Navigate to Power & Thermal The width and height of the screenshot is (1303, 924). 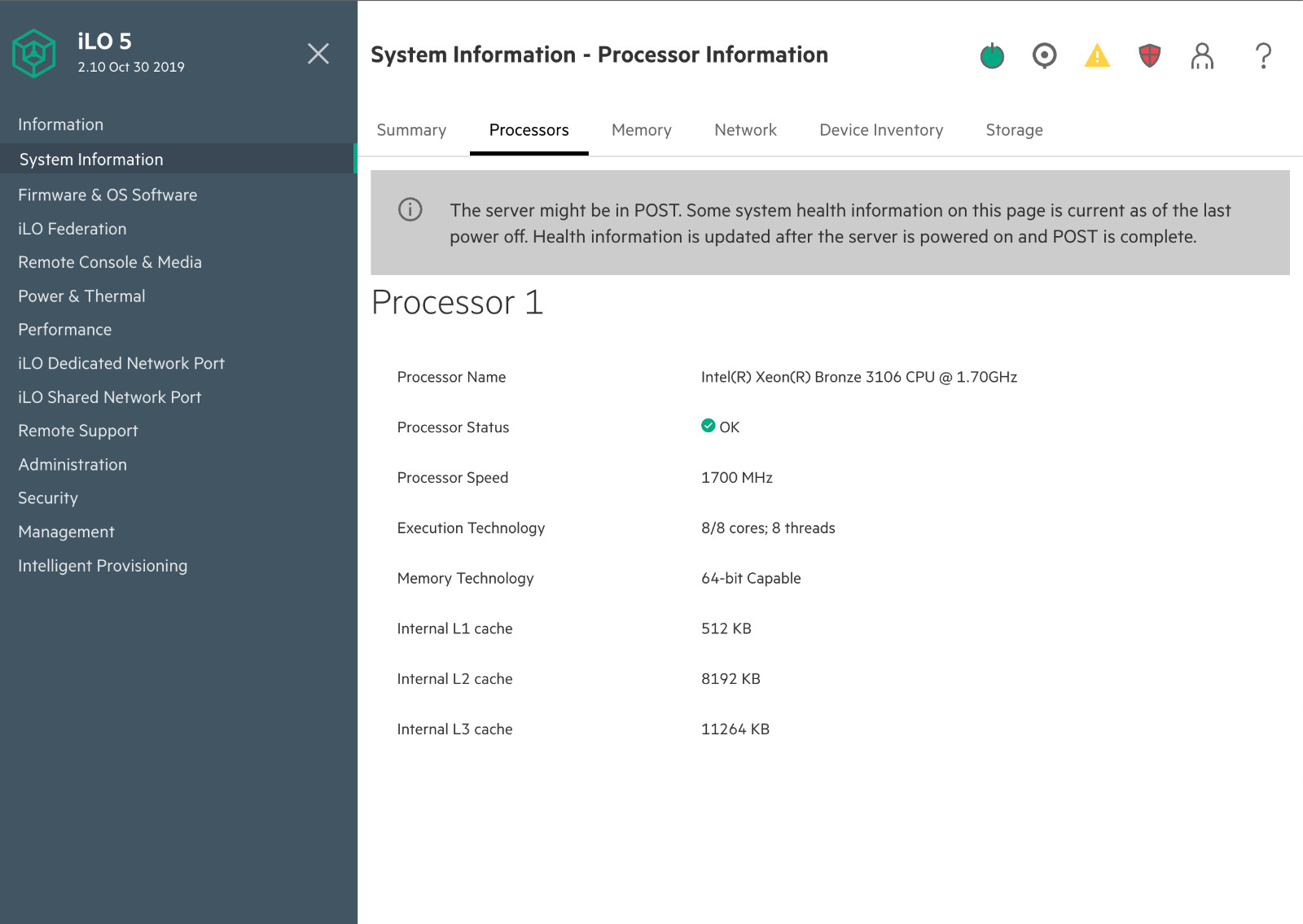click(x=81, y=296)
